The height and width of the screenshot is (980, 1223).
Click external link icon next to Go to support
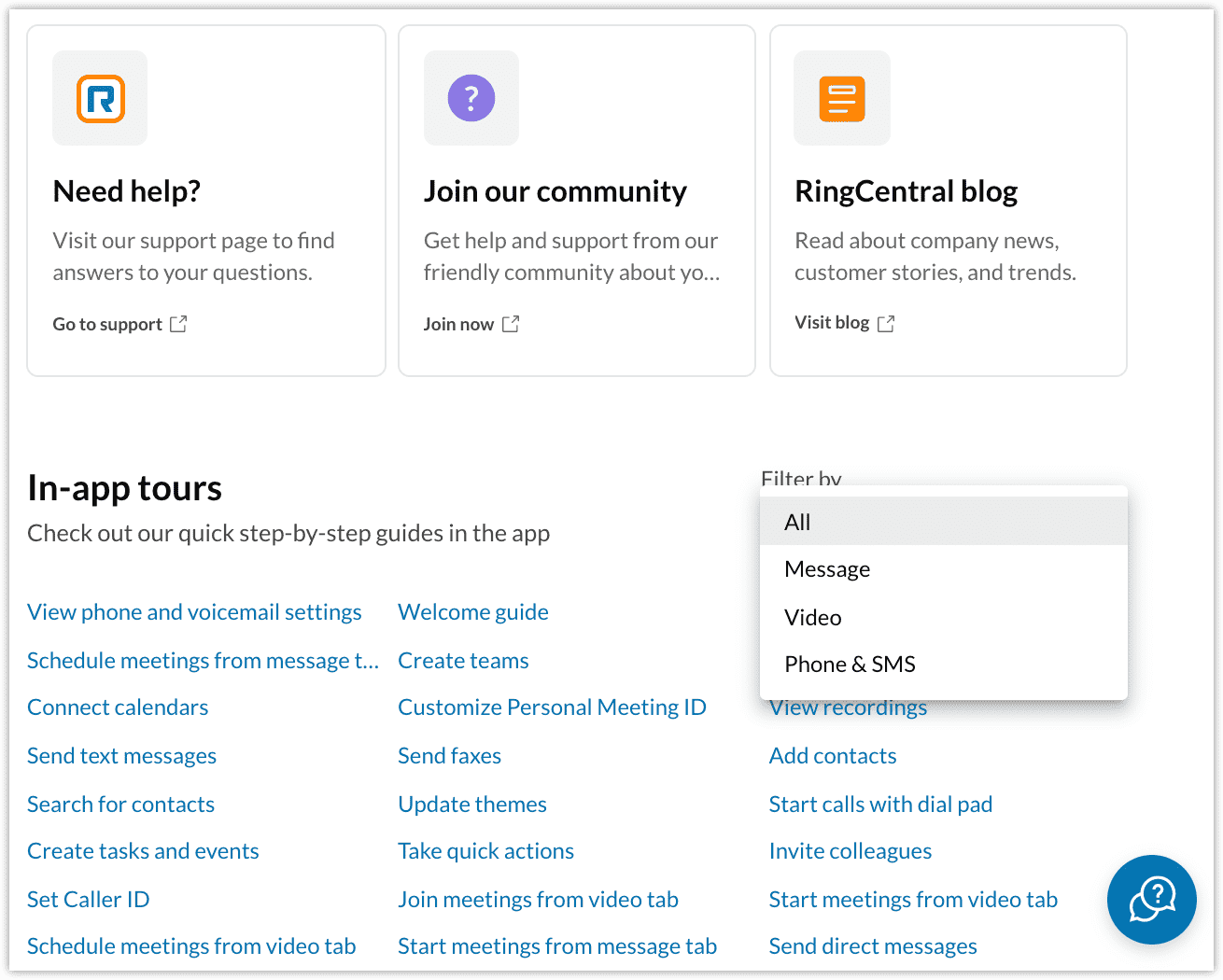(178, 323)
